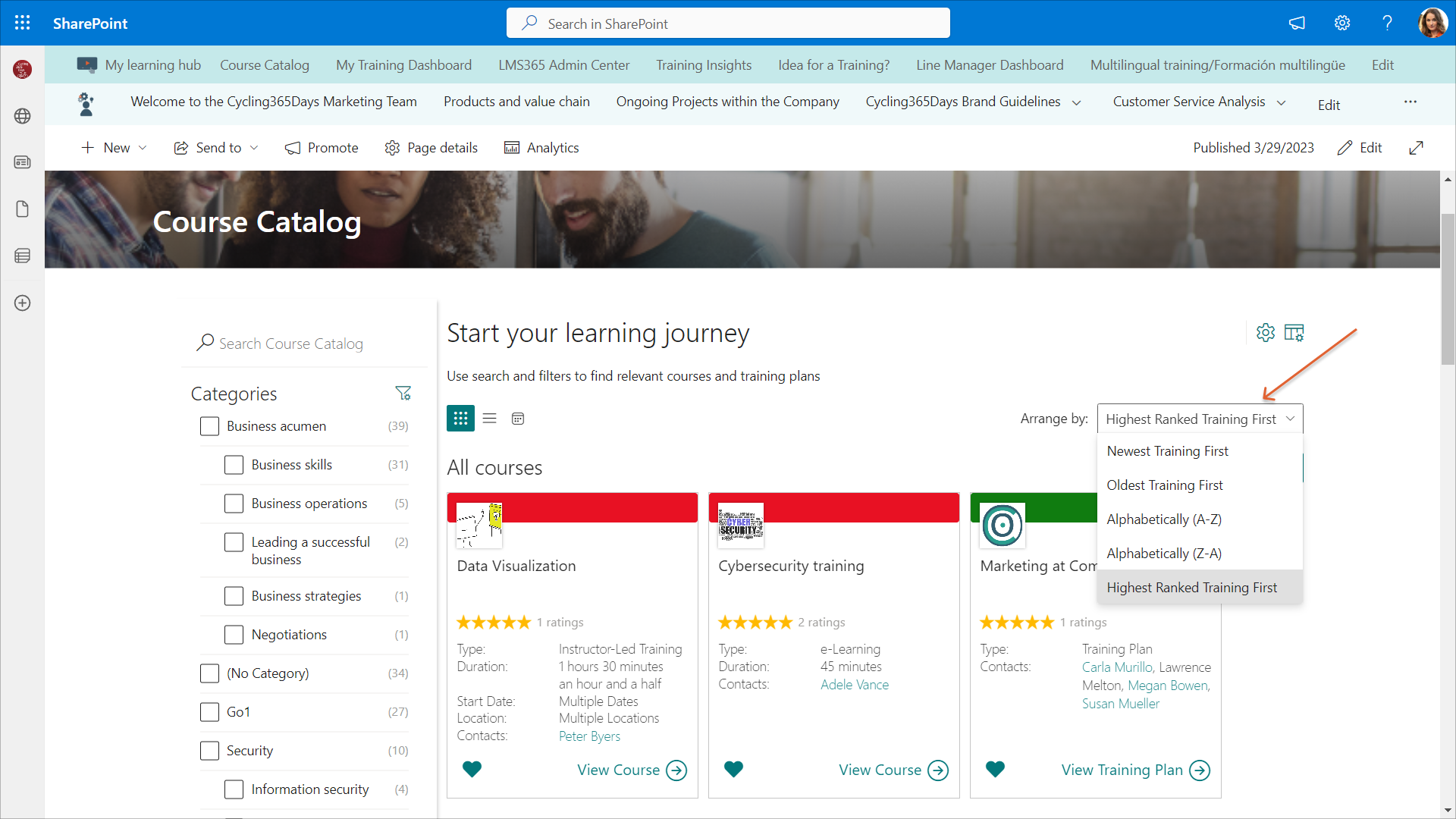Switch to the calendar view icon

[x=518, y=419]
